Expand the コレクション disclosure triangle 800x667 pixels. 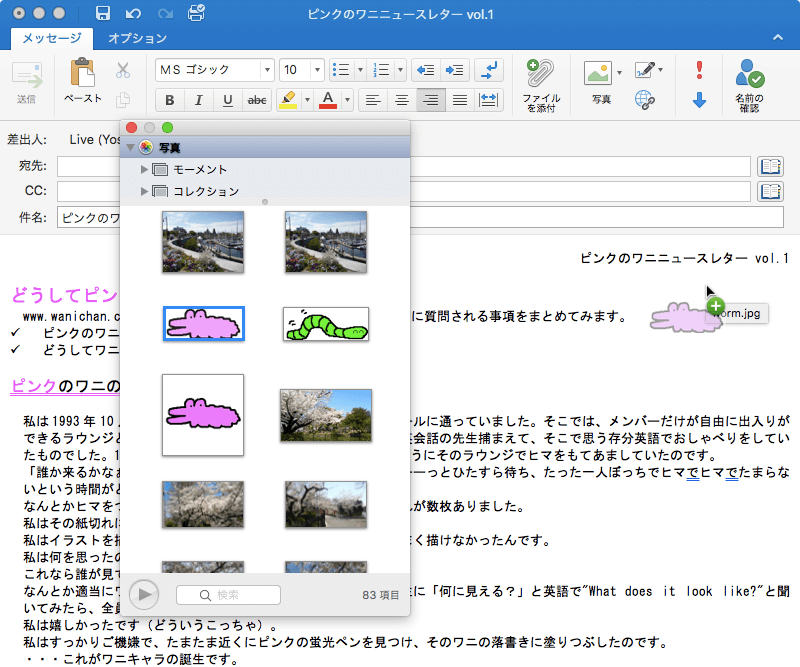145,191
